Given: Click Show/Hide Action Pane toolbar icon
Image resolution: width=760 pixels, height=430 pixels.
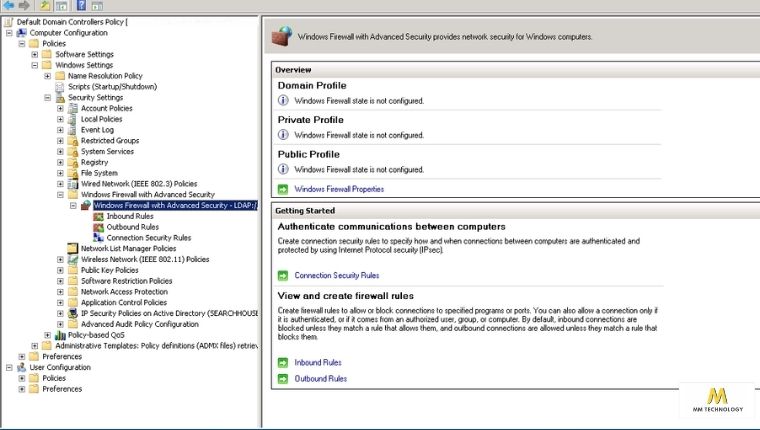Looking at the screenshot, I should click(x=97, y=6).
